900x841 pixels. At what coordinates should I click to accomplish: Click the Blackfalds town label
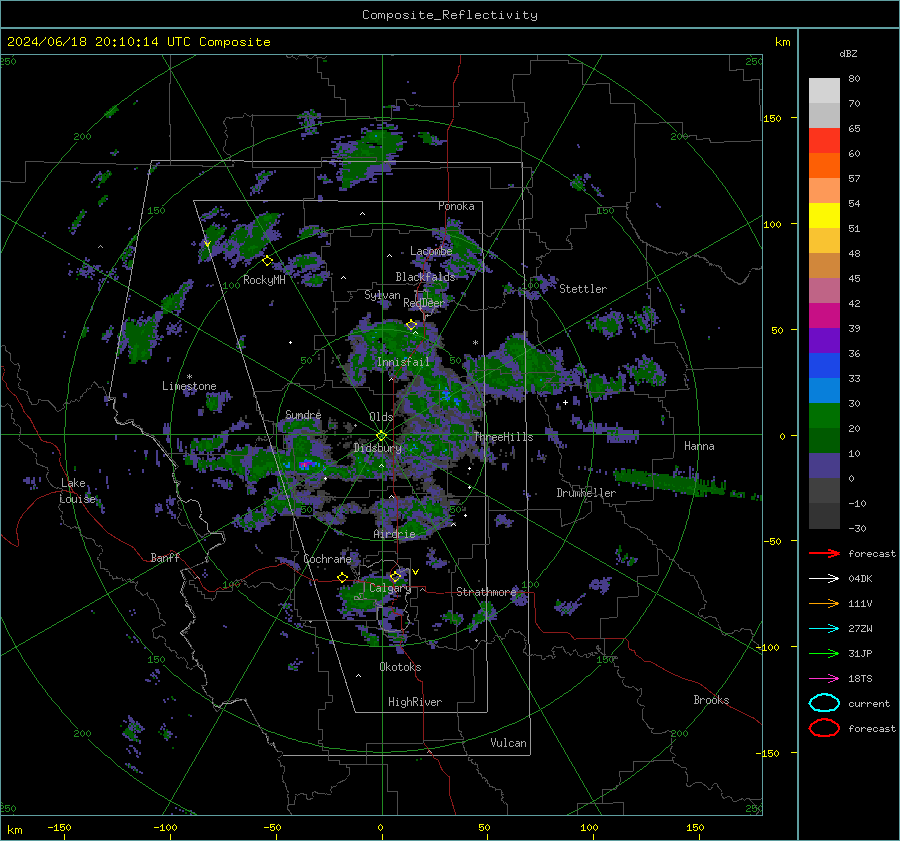[x=425, y=277]
